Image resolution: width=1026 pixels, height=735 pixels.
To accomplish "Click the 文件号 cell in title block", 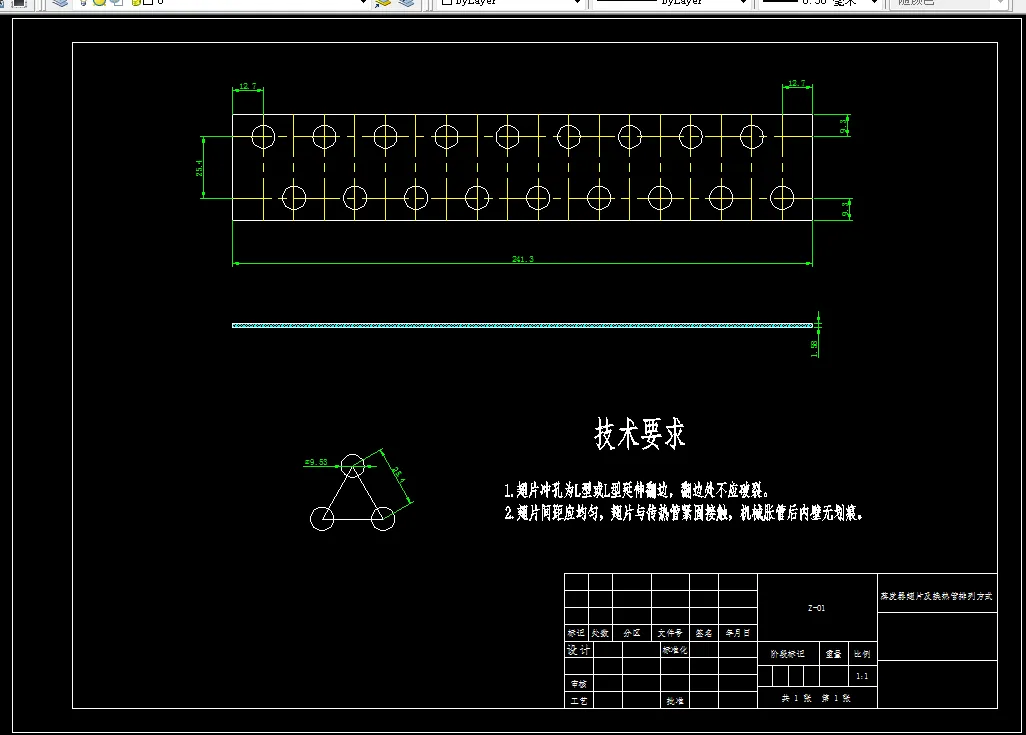I will [x=670, y=633].
